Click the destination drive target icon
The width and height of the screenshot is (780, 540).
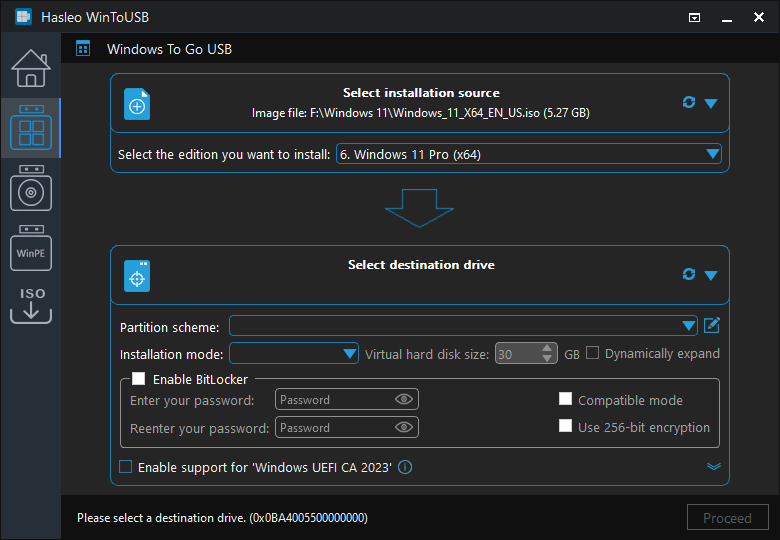point(137,276)
